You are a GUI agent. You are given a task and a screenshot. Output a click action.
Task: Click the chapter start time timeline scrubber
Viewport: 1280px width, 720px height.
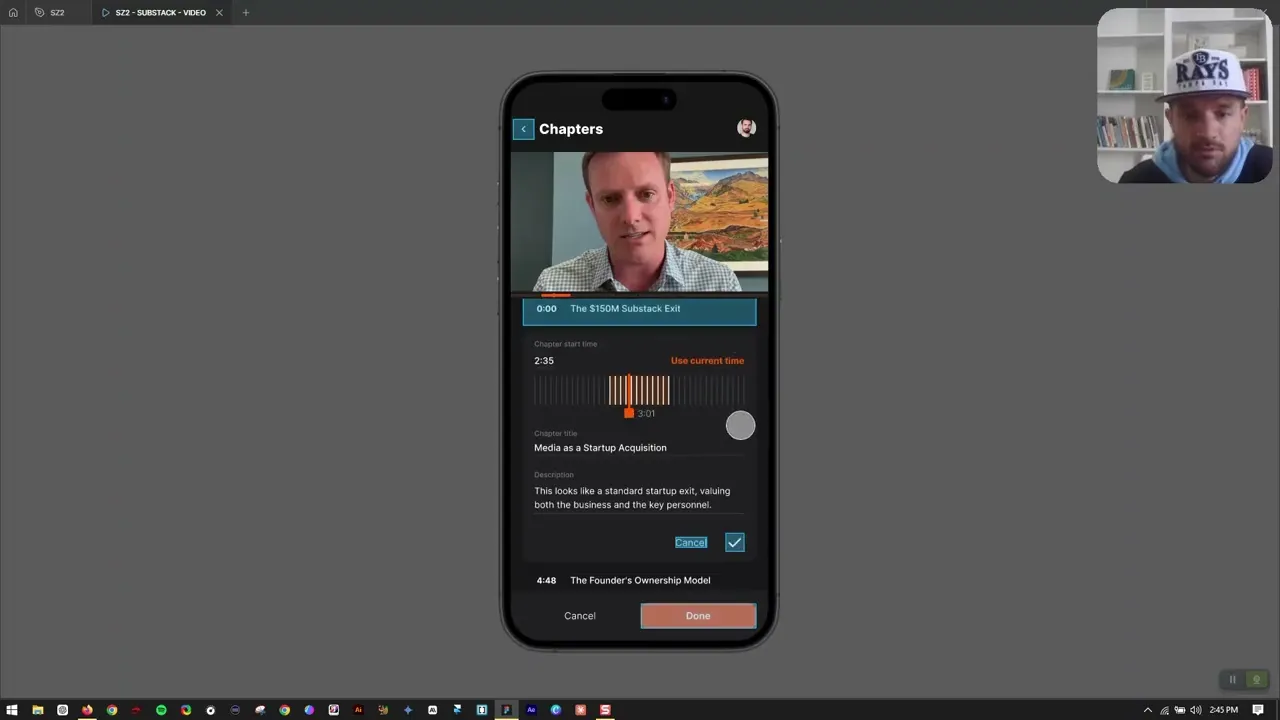tap(639, 390)
